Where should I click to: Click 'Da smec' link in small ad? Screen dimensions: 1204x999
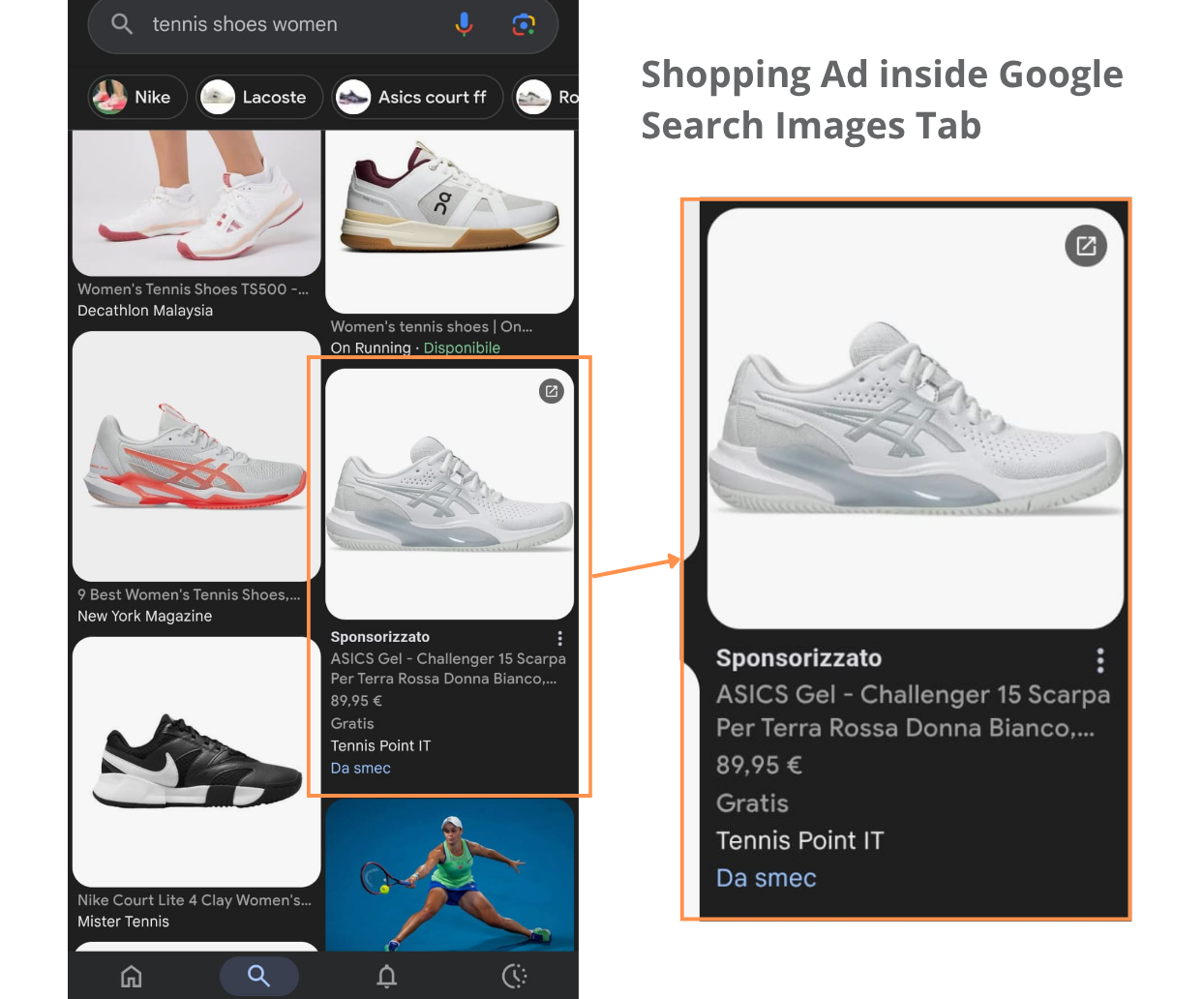[361, 768]
